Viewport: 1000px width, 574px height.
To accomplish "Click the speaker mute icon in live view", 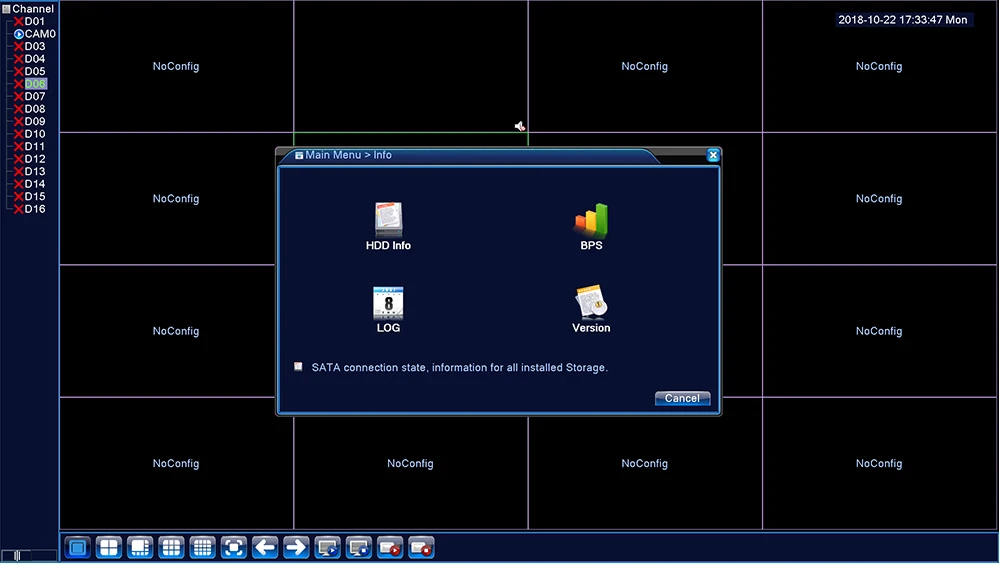I will tap(520, 126).
